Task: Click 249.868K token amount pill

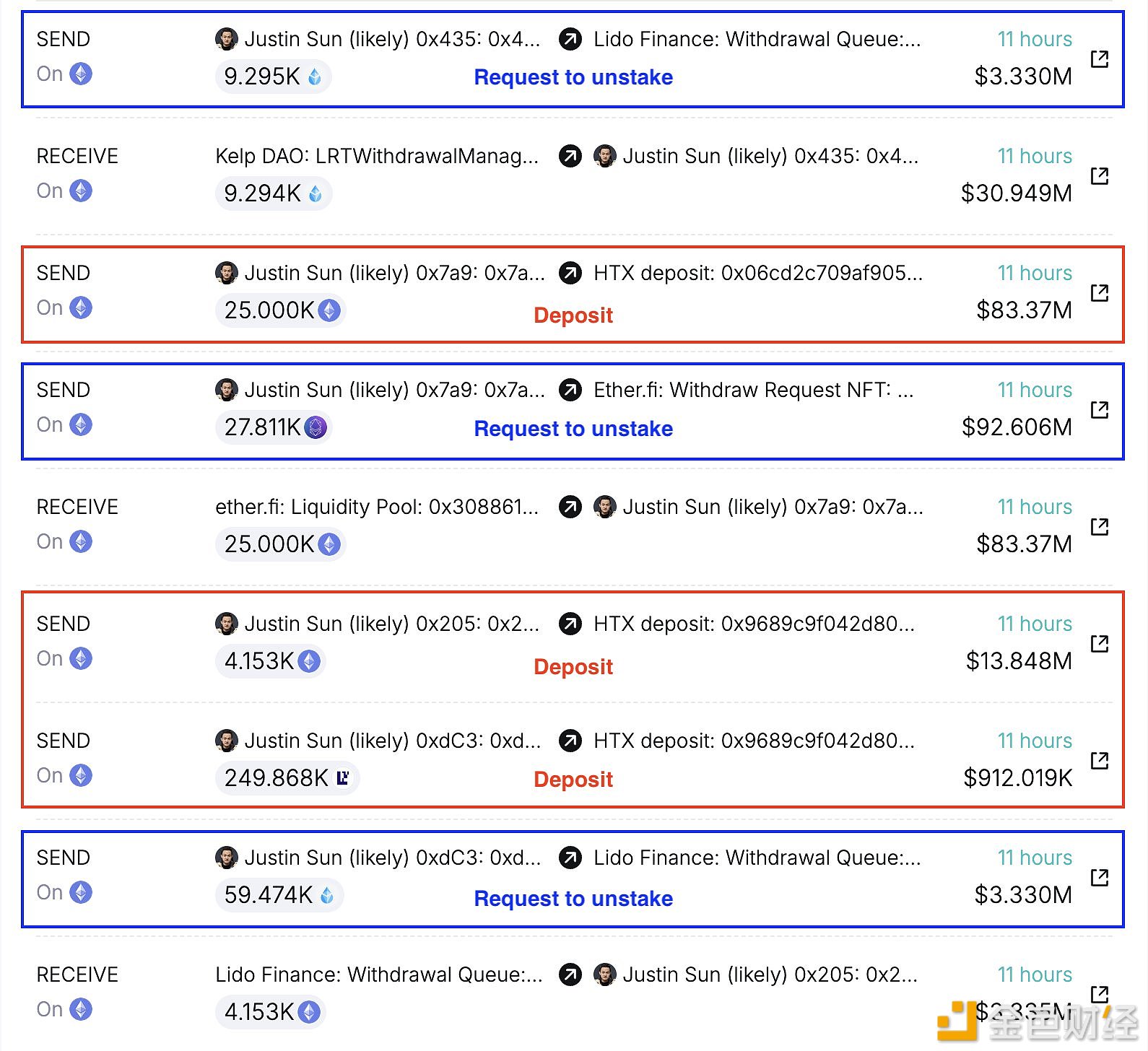Action: (x=287, y=778)
